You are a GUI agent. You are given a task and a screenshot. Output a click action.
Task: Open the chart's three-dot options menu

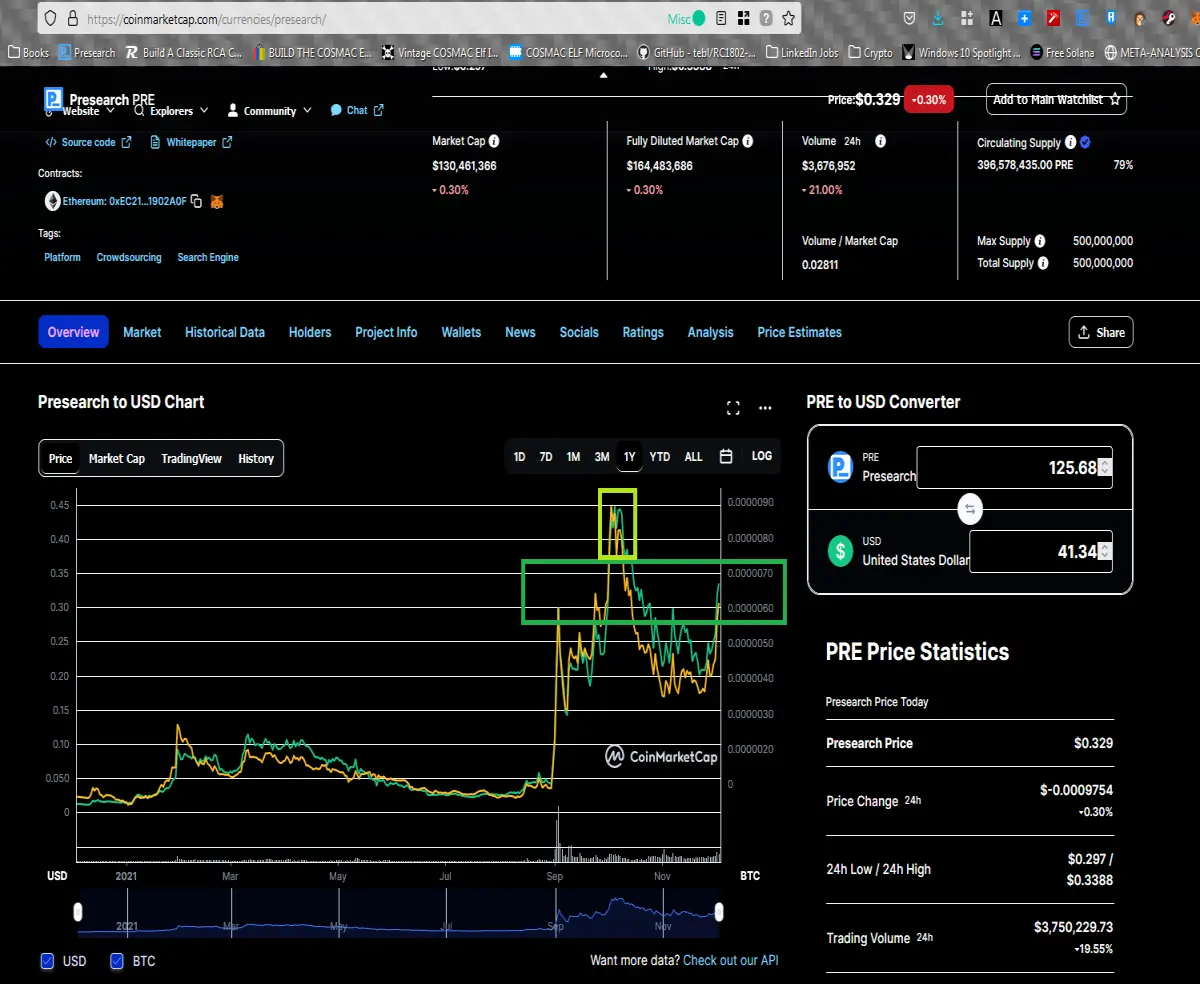click(765, 407)
